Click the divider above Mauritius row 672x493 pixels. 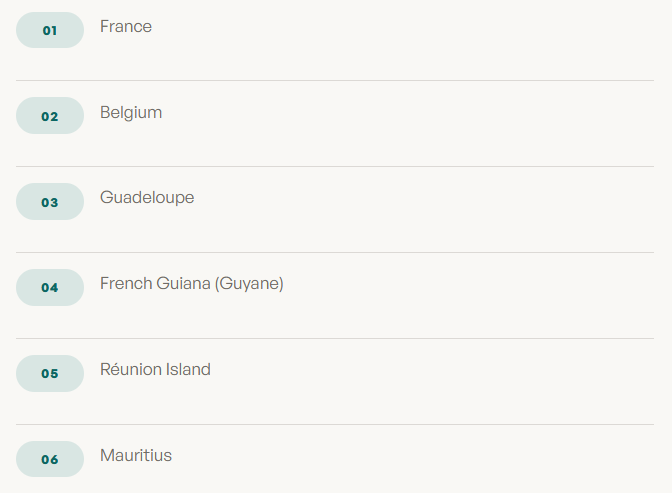335,424
